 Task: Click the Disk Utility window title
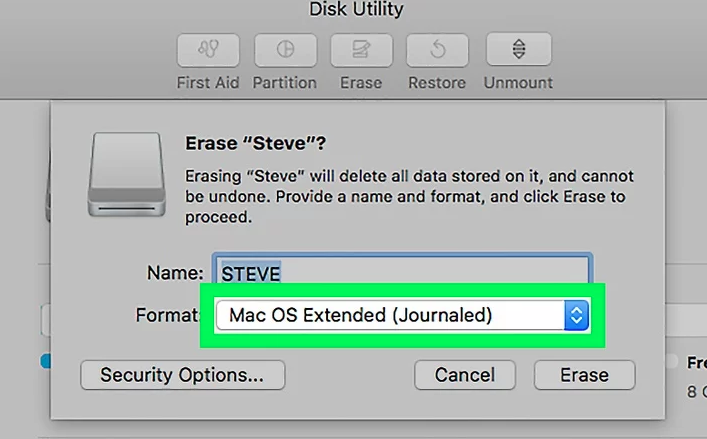coord(356,9)
